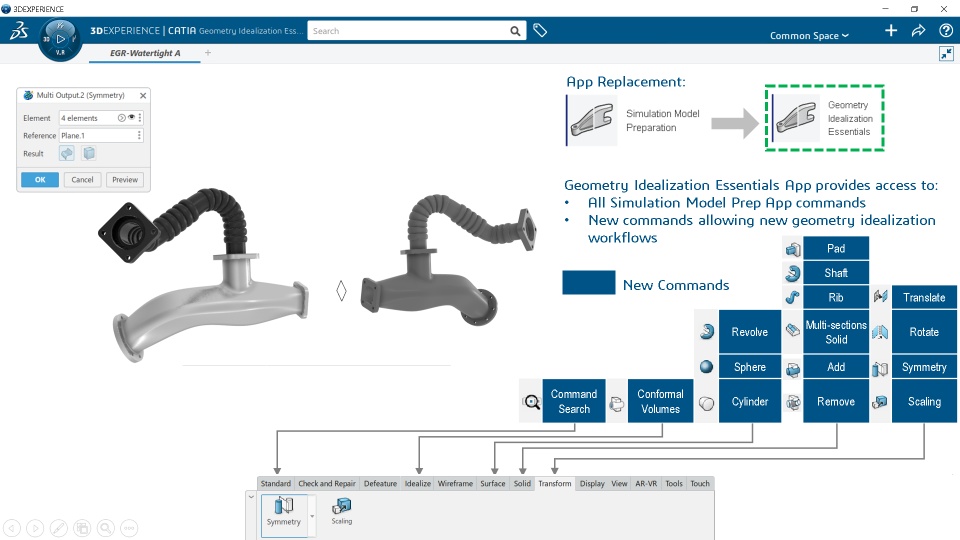The height and width of the screenshot is (540, 960).
Task: Click the Translate command icon
Action: tap(880, 297)
